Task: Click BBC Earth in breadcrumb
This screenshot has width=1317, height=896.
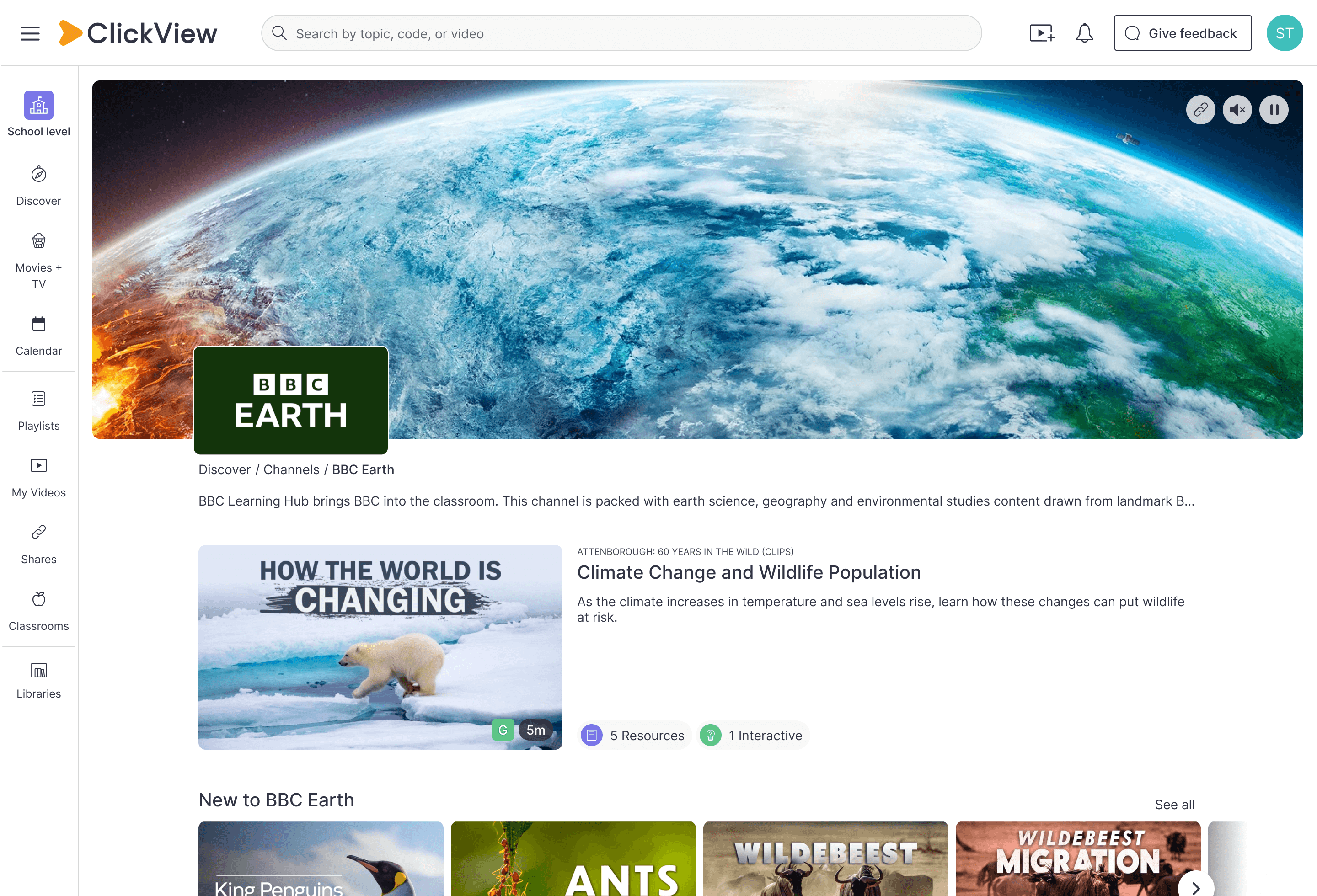Action: pos(363,469)
